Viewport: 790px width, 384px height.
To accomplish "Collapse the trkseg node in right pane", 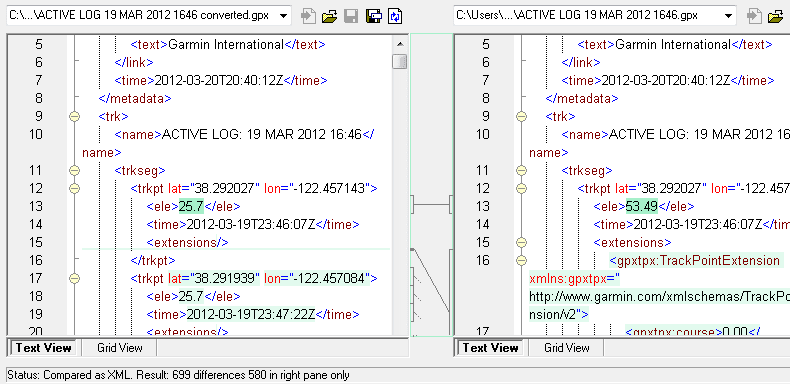I will [521, 170].
